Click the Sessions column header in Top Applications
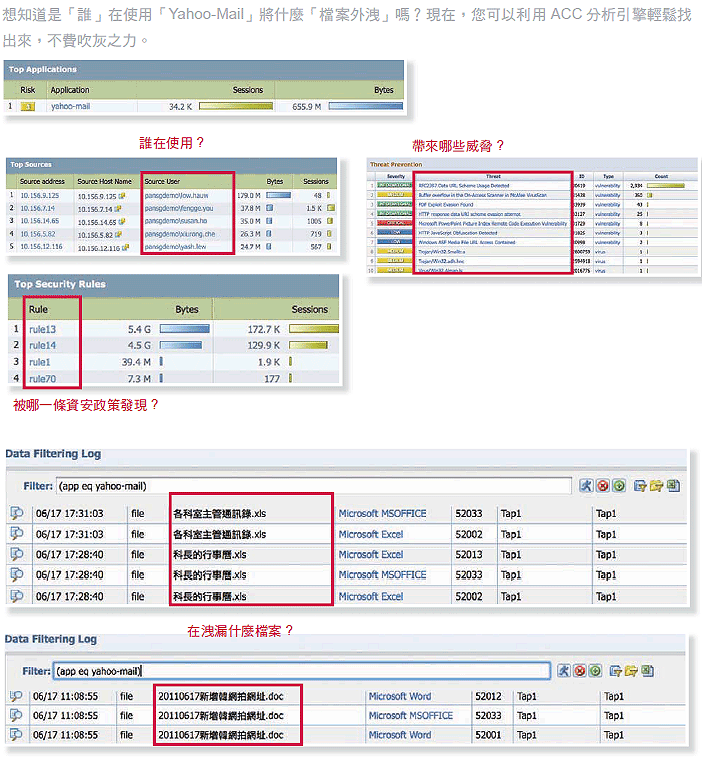Viewport: 702px width, 758px height. [x=247, y=90]
